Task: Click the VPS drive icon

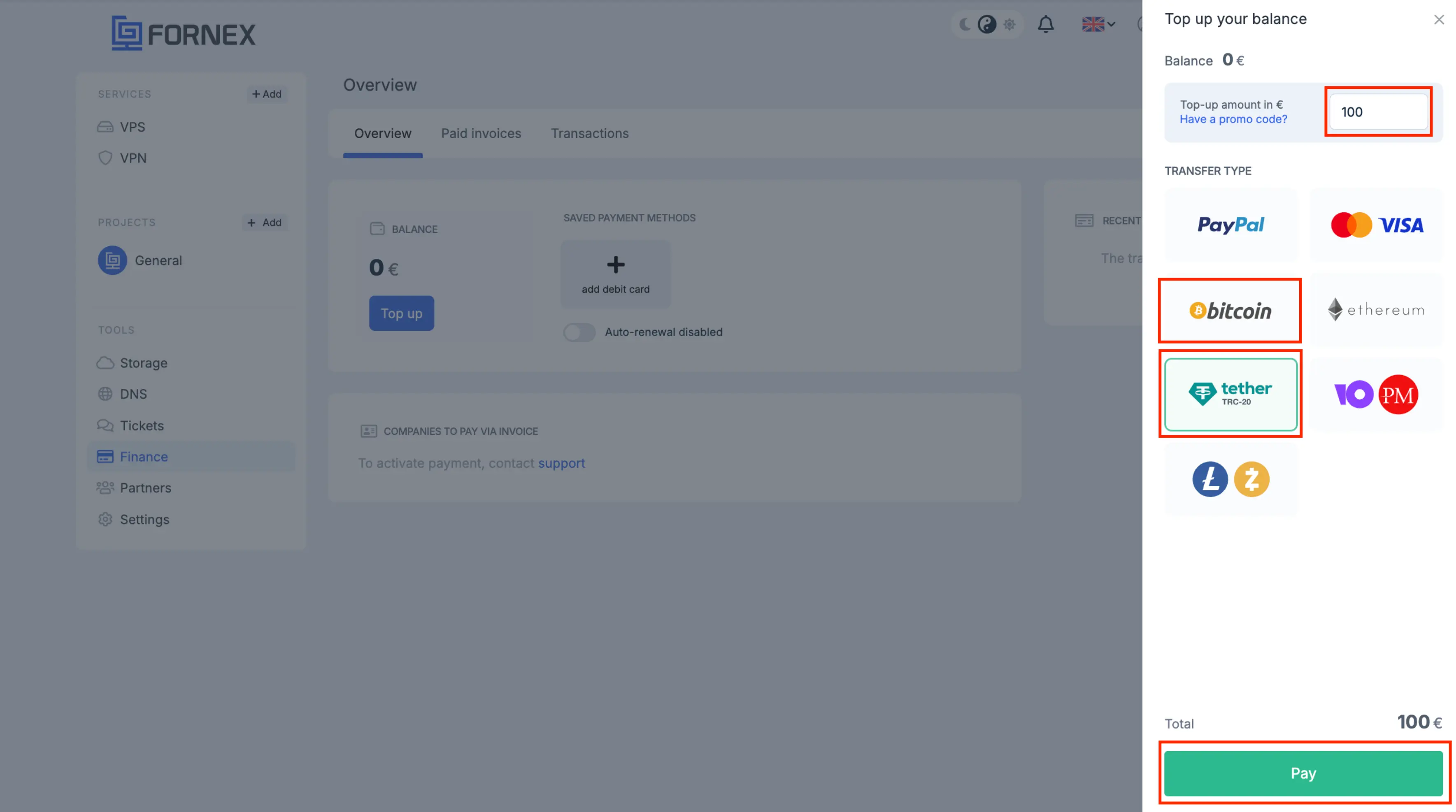Action: [x=105, y=127]
